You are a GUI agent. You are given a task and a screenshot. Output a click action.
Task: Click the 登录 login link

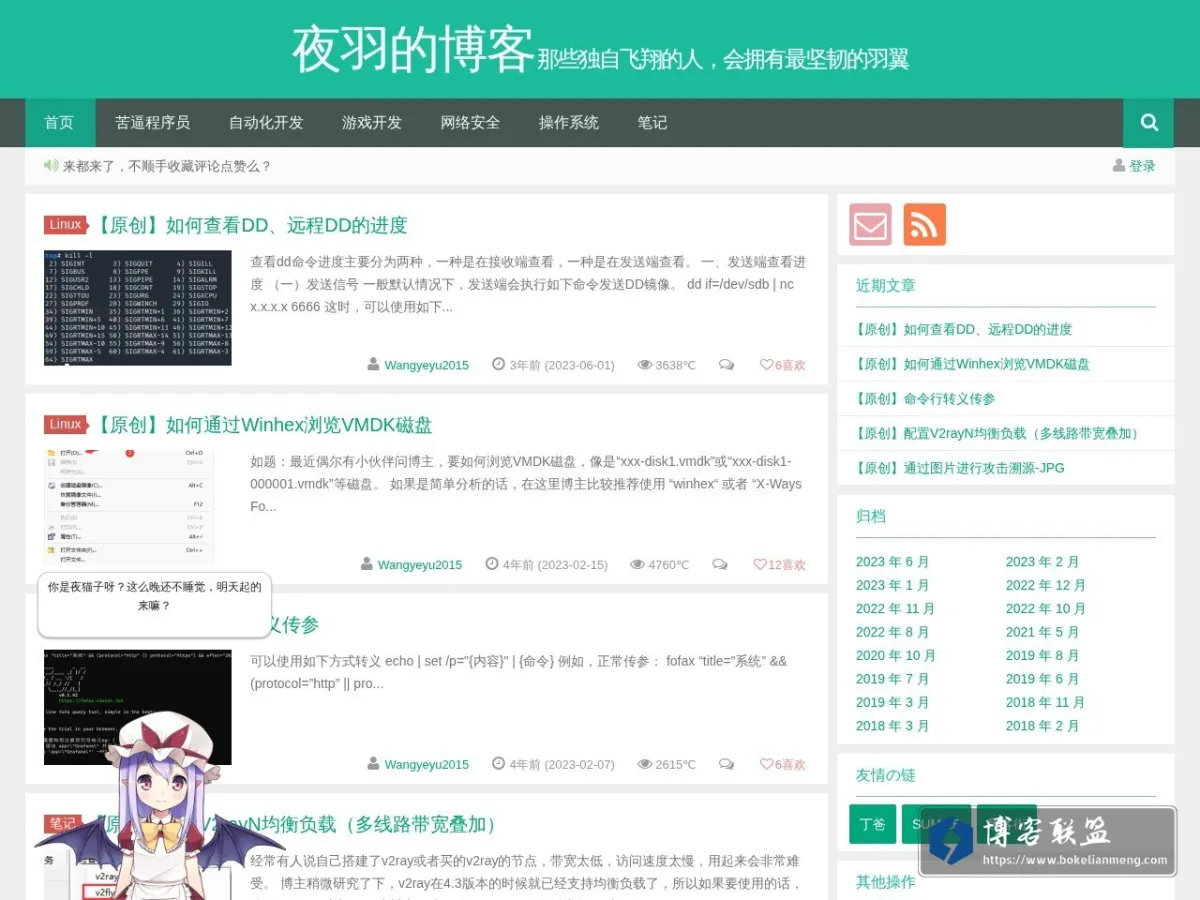[1142, 166]
